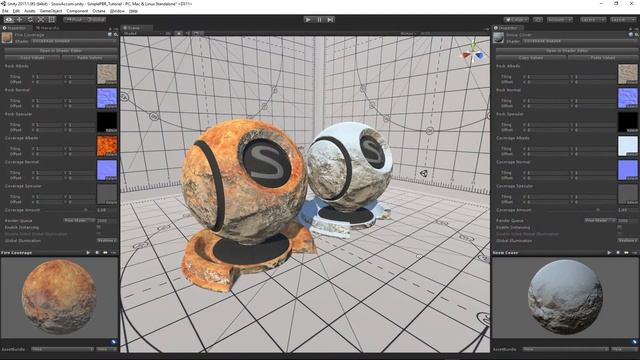
Task: Open the Assets menu
Action: (30, 11)
